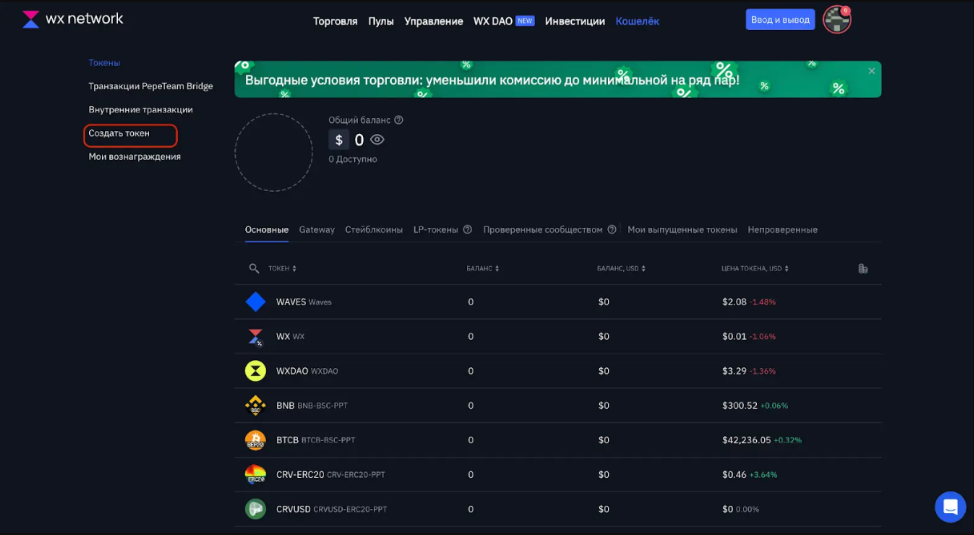Image resolution: width=974 pixels, height=535 pixels.
Task: Click the WXDAO token icon
Action: point(255,371)
